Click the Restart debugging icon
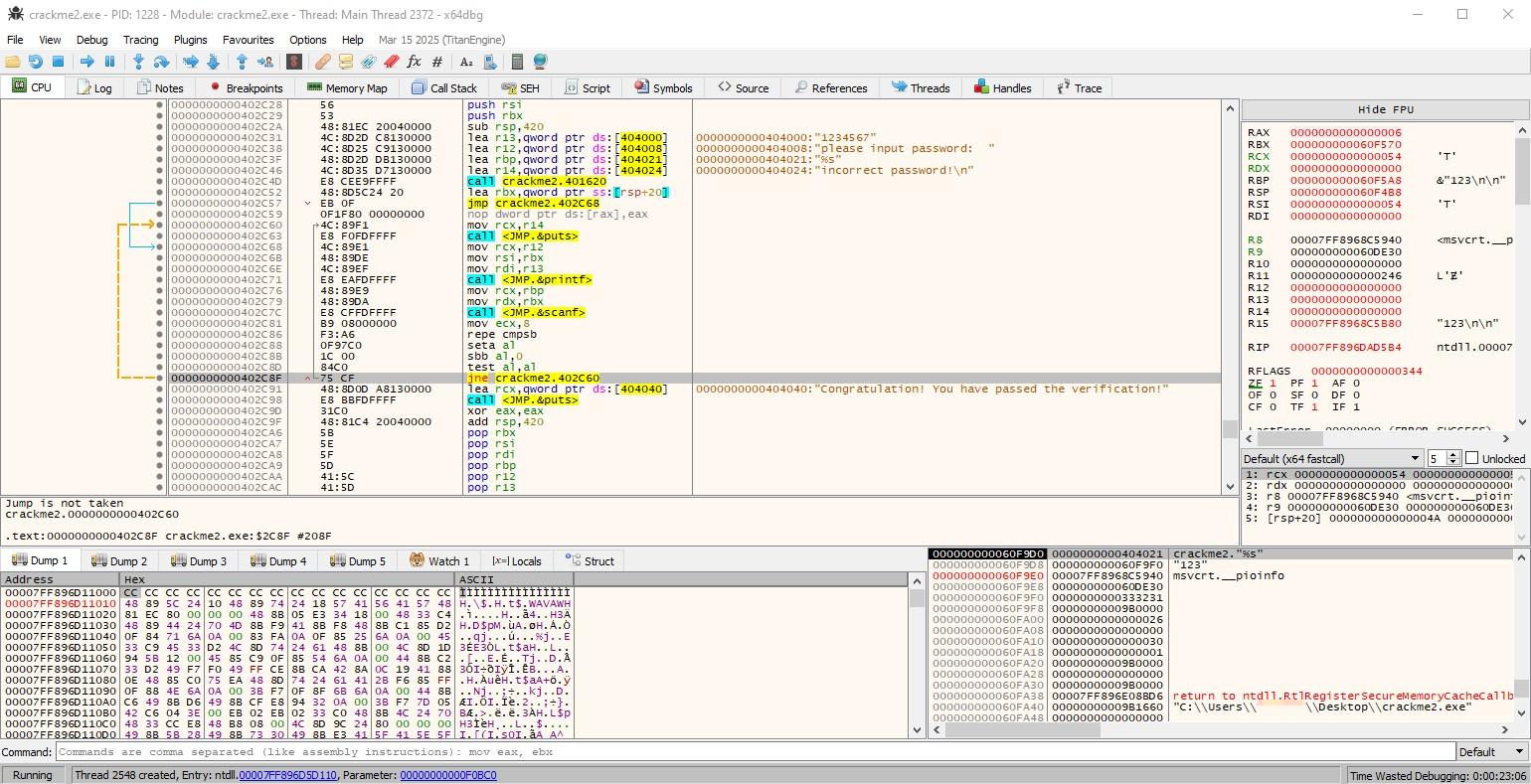The width and height of the screenshot is (1531, 784). coord(35,62)
